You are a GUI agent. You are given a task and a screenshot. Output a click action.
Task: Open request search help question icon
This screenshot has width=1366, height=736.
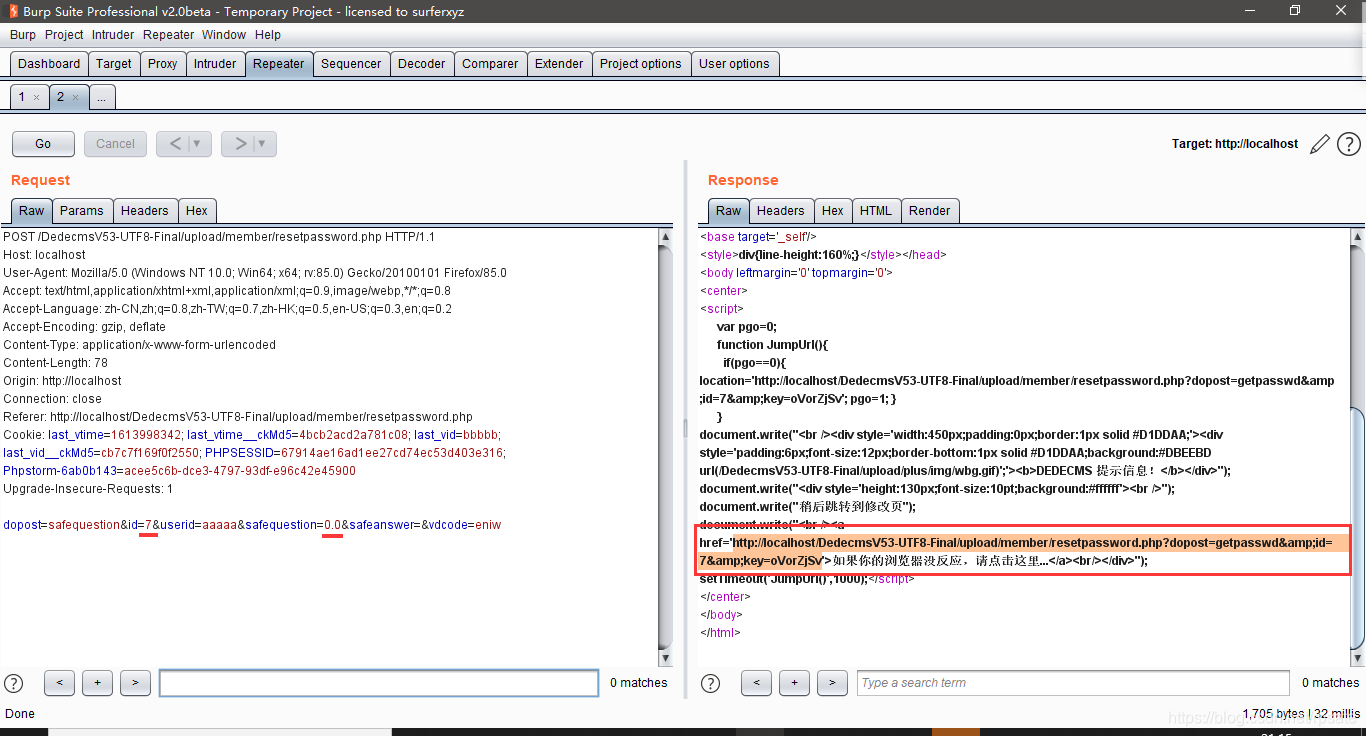[x=14, y=683]
